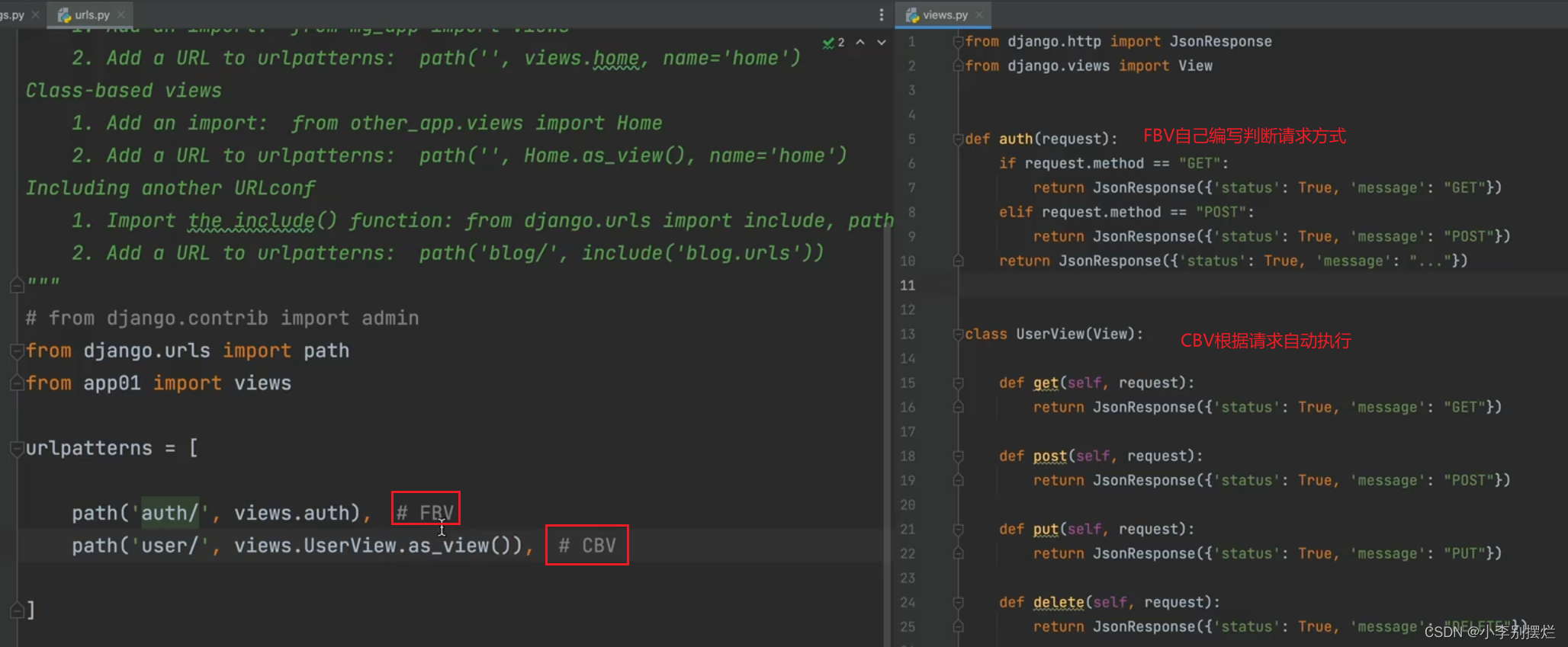
Task: Close the views.py tab
Action: click(x=979, y=14)
